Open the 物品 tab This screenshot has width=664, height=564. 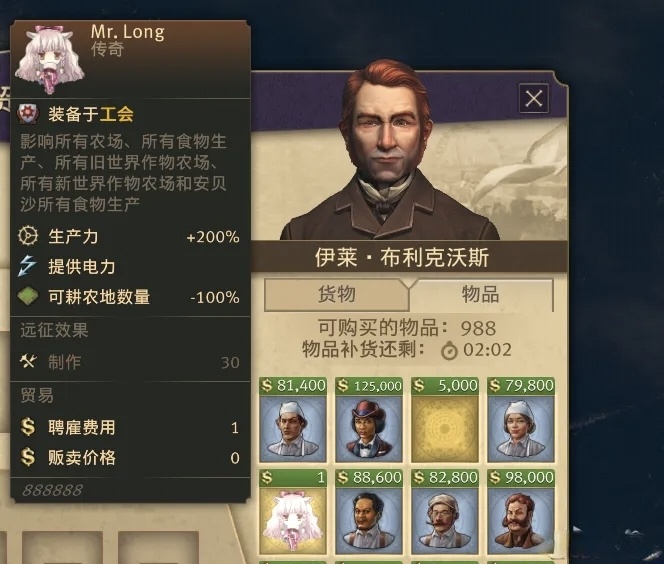click(481, 294)
